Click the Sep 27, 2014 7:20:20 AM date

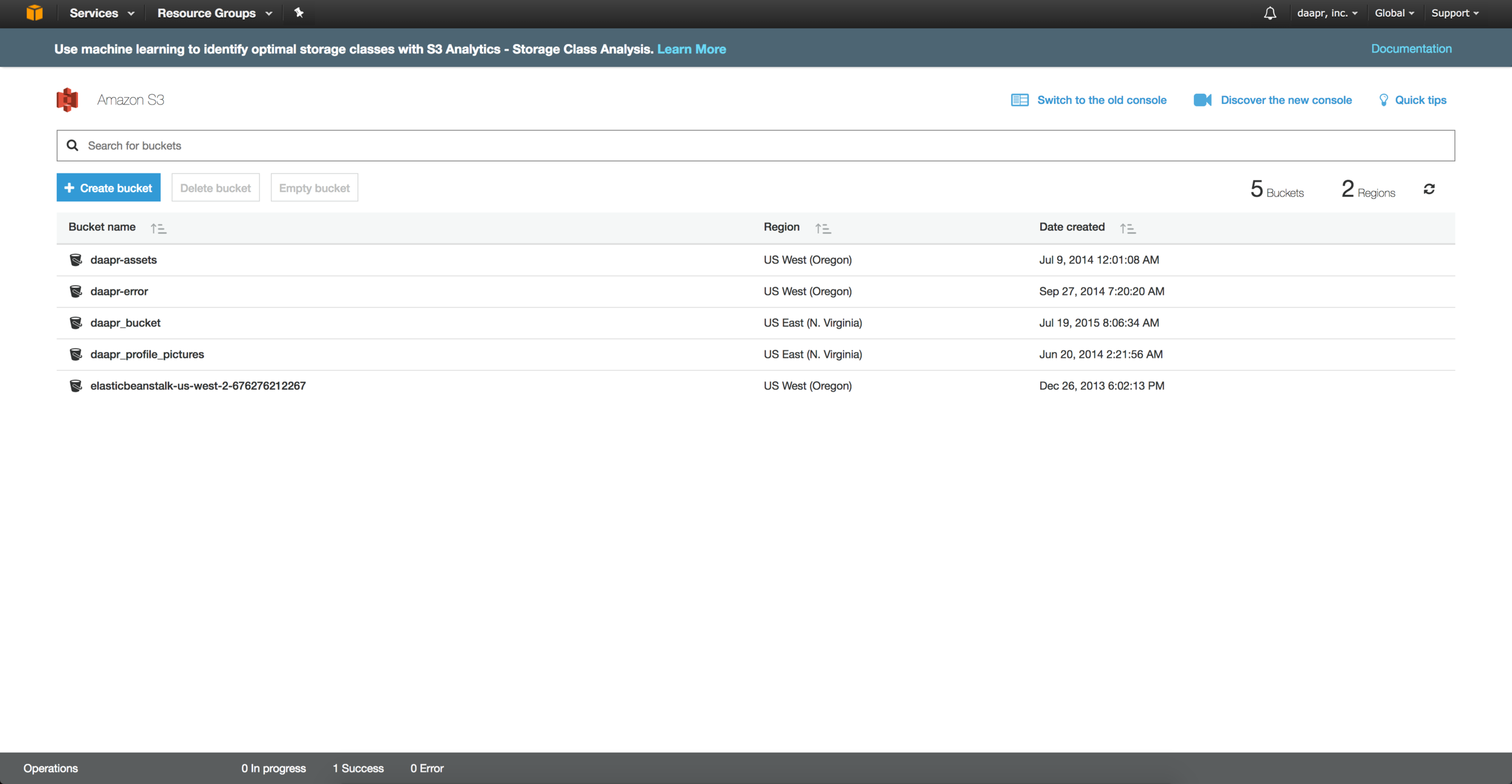(1101, 291)
